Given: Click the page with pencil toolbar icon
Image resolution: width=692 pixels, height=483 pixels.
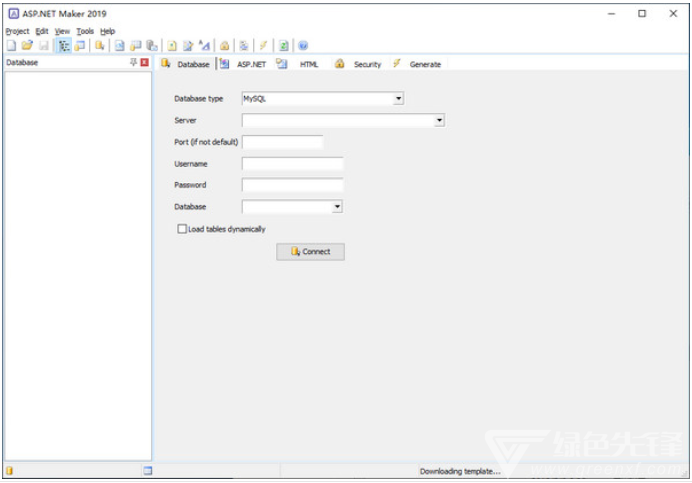Looking at the screenshot, I should point(188,45).
